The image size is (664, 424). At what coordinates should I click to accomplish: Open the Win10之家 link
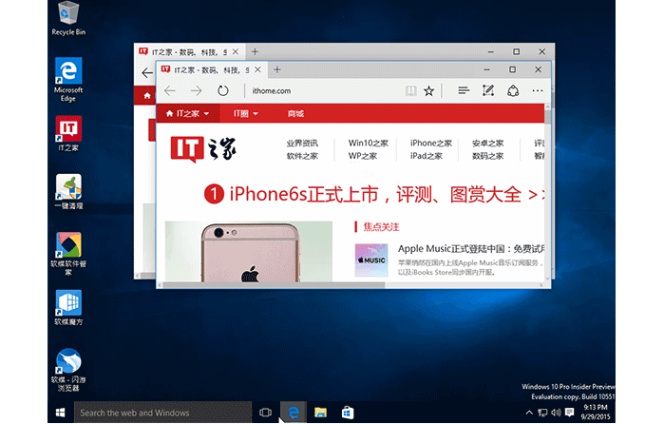tap(368, 143)
